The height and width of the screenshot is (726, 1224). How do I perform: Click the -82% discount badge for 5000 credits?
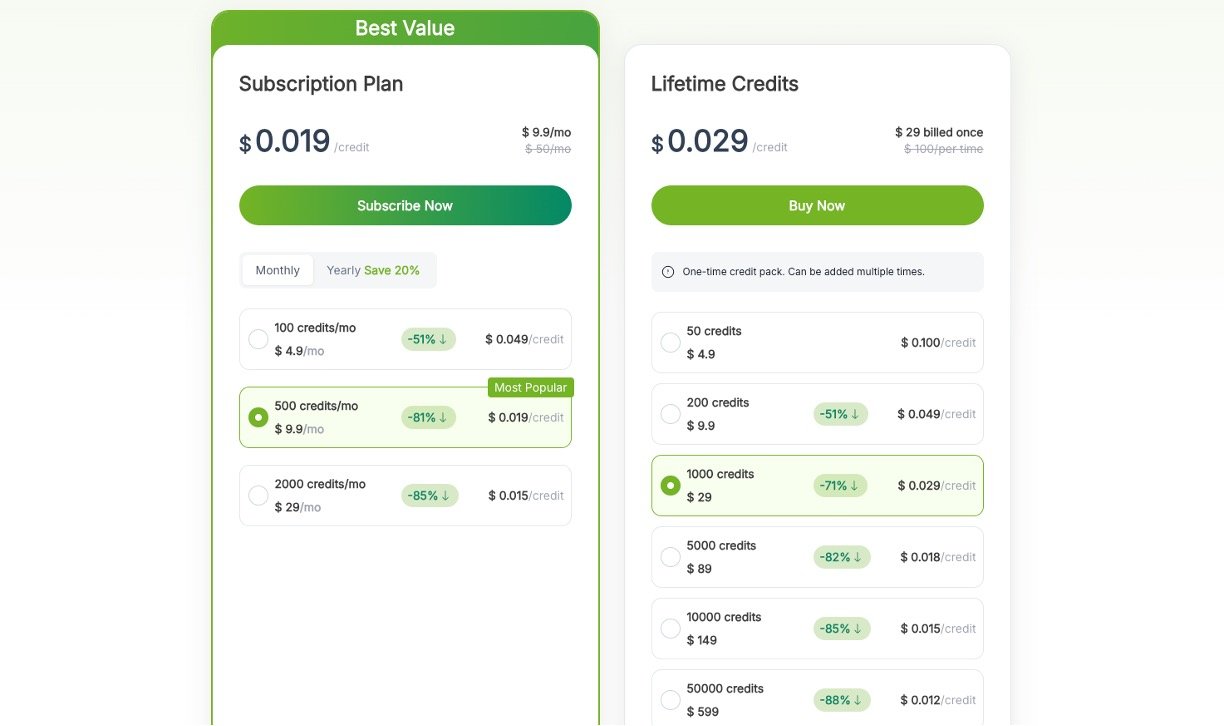pos(841,557)
